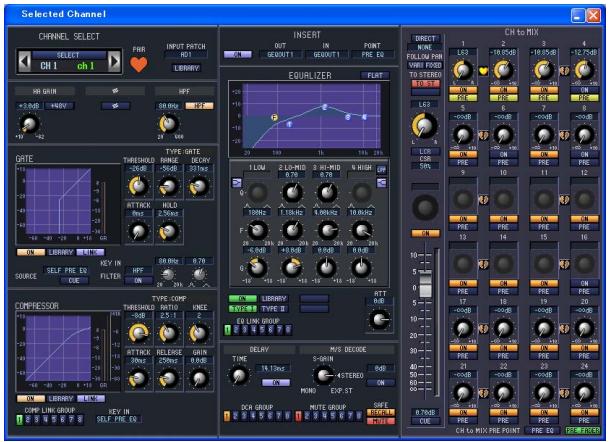Open the INPUT PATCH AD1 selector
The image size is (609, 442).
pos(186,55)
